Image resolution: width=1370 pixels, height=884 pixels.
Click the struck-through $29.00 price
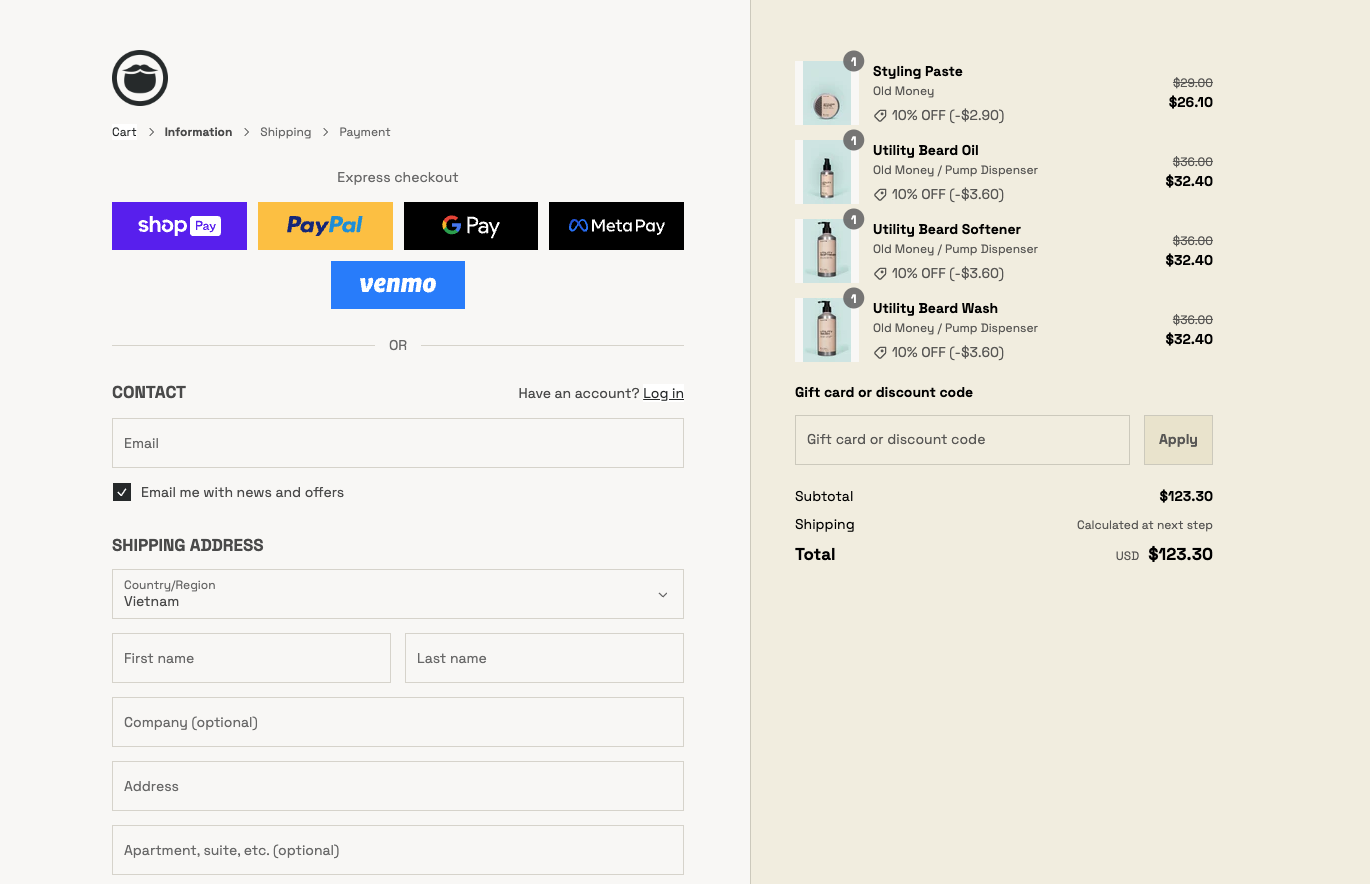point(1193,83)
